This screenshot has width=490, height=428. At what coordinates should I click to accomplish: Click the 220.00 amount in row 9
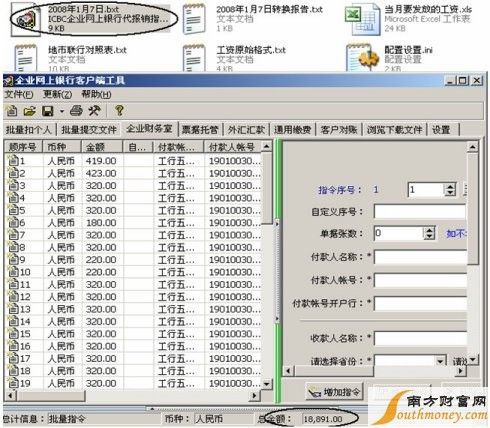[101, 260]
